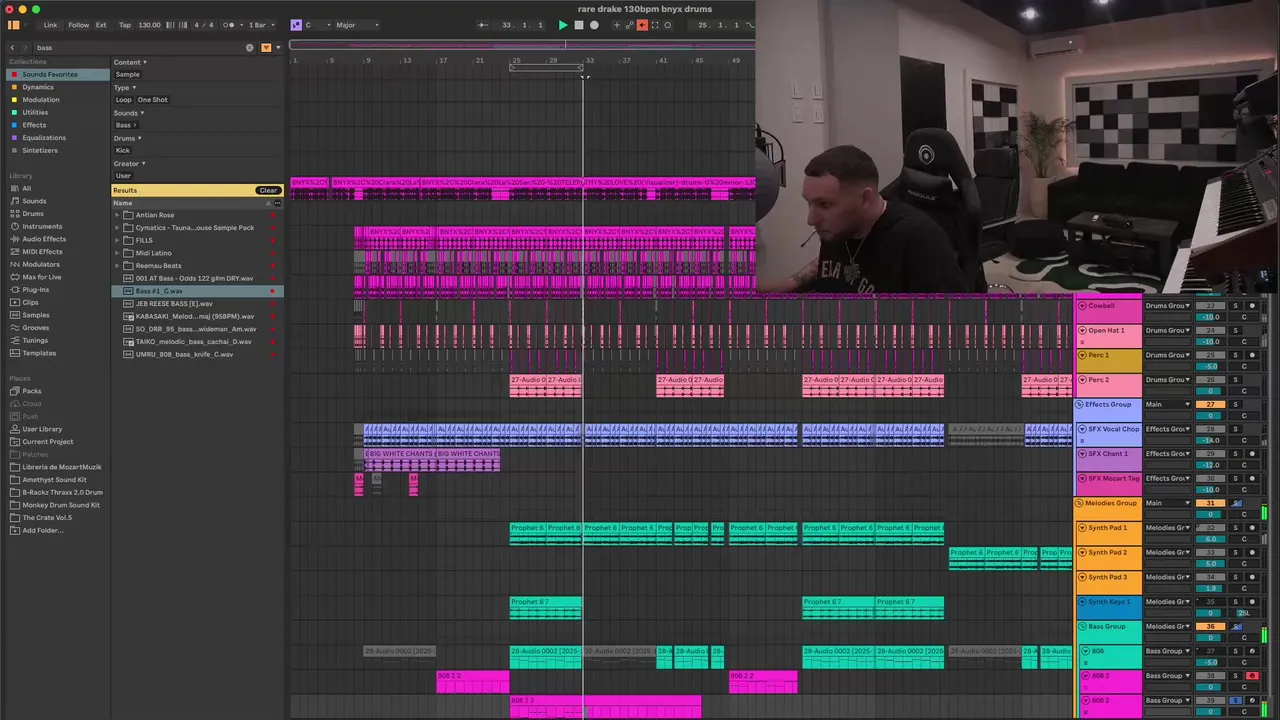Fold the Bass Group track
This screenshot has height=720, width=1280.
point(1080,627)
